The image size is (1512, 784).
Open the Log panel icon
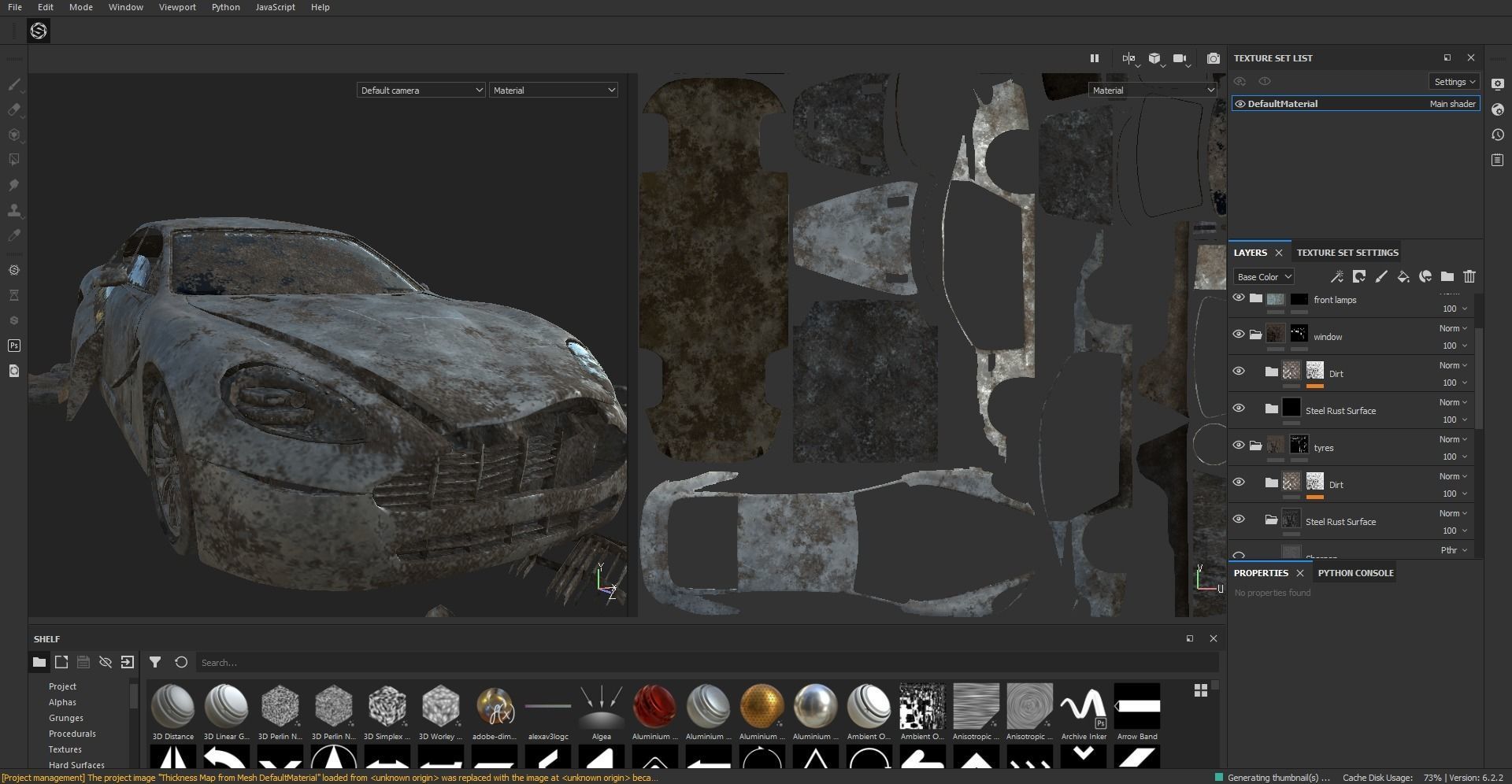[x=1498, y=160]
